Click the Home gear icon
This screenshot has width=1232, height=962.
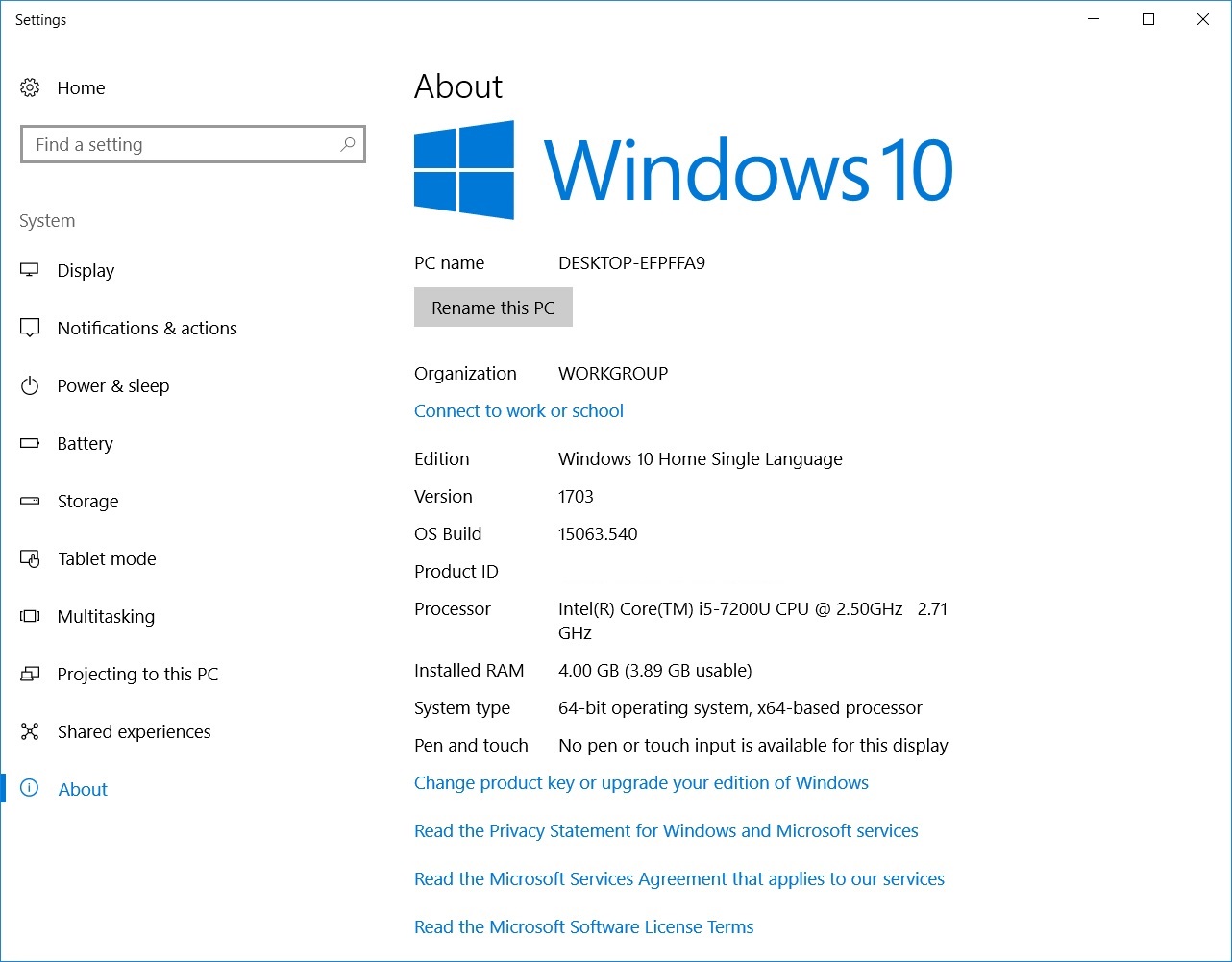tap(30, 87)
